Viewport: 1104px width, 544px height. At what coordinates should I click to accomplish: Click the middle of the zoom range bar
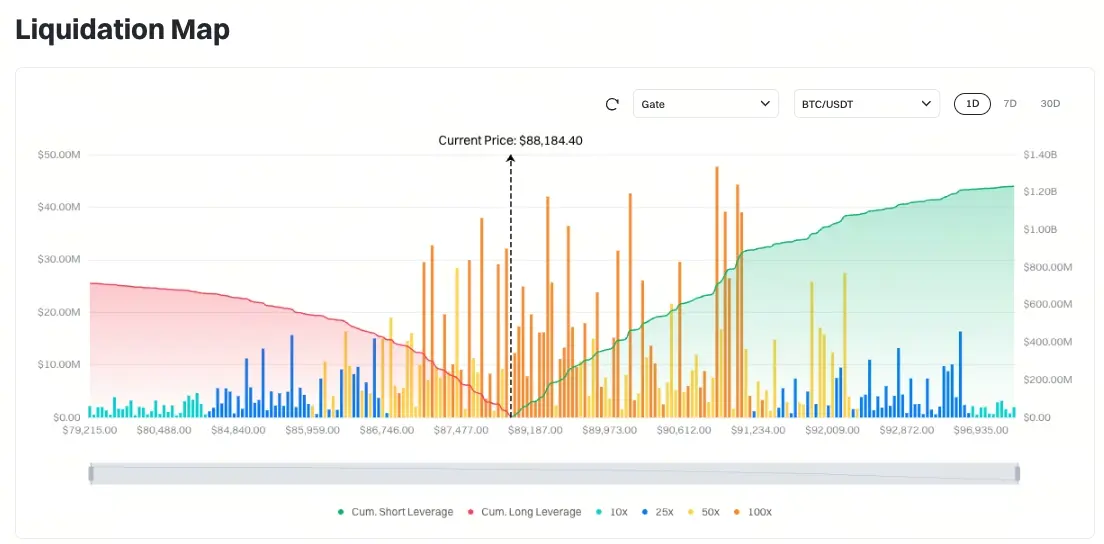click(x=554, y=474)
